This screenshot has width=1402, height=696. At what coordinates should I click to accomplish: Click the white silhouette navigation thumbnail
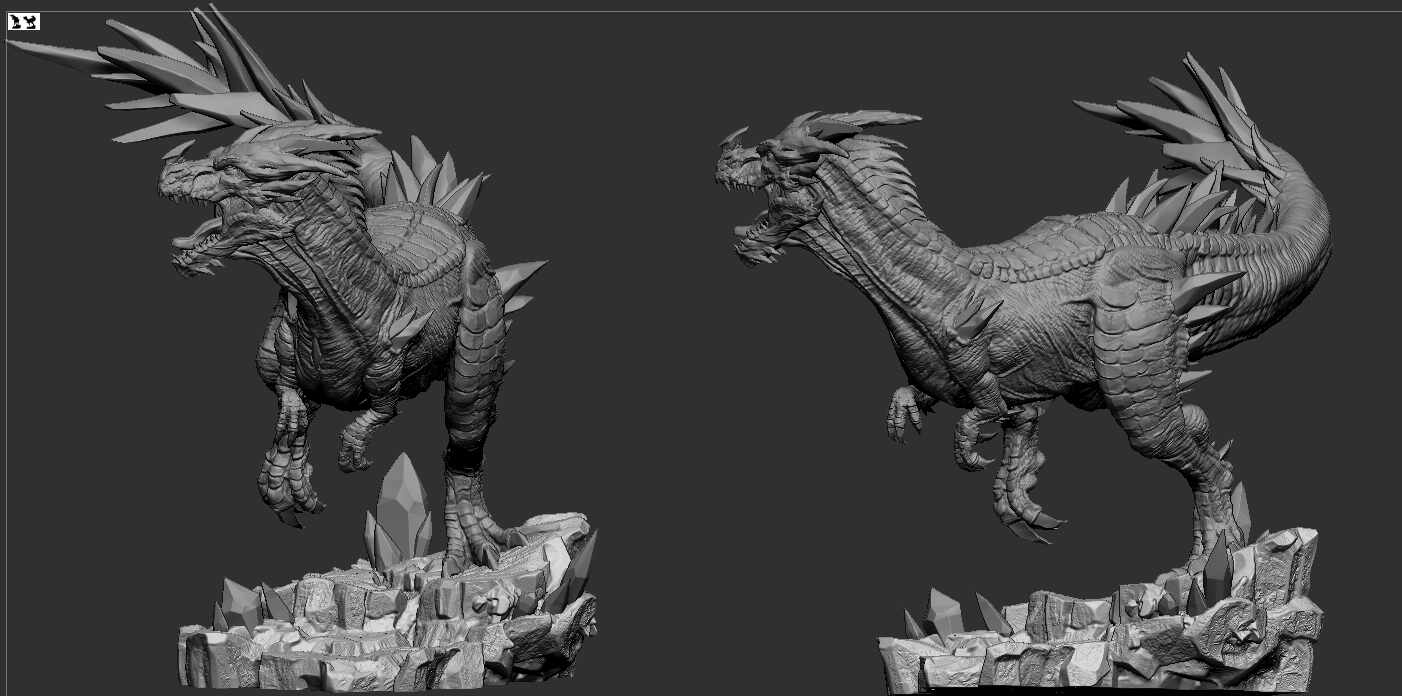[x=23, y=21]
